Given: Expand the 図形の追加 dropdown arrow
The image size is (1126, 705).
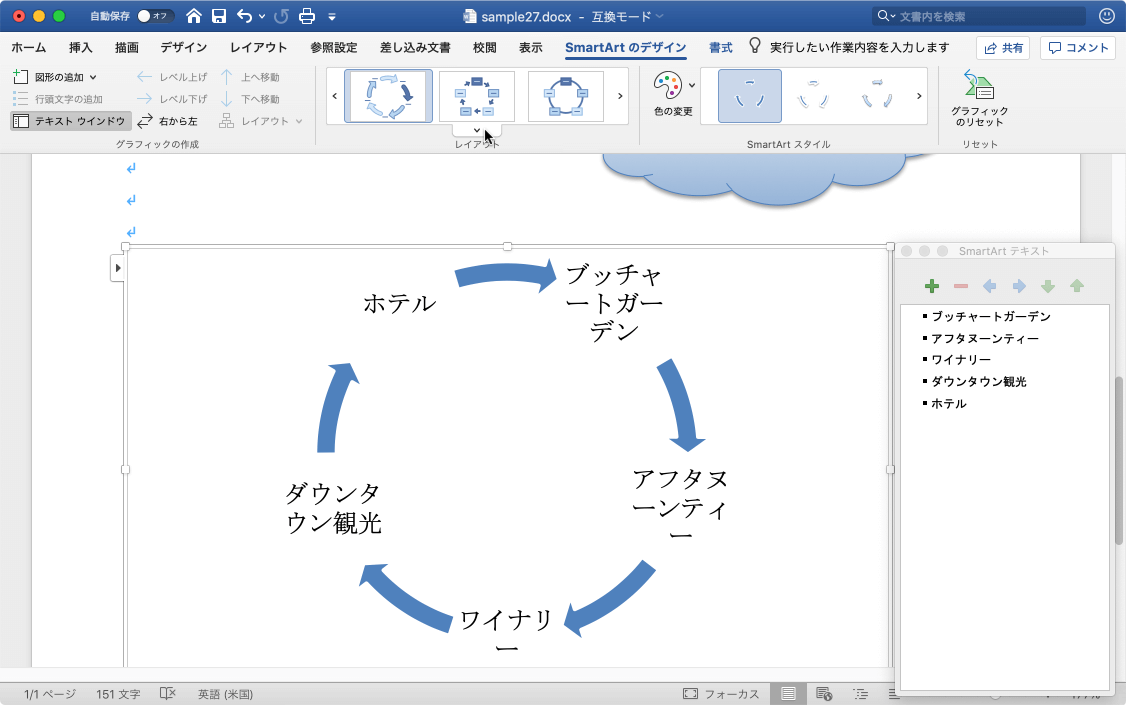Looking at the screenshot, I should pos(93,78).
